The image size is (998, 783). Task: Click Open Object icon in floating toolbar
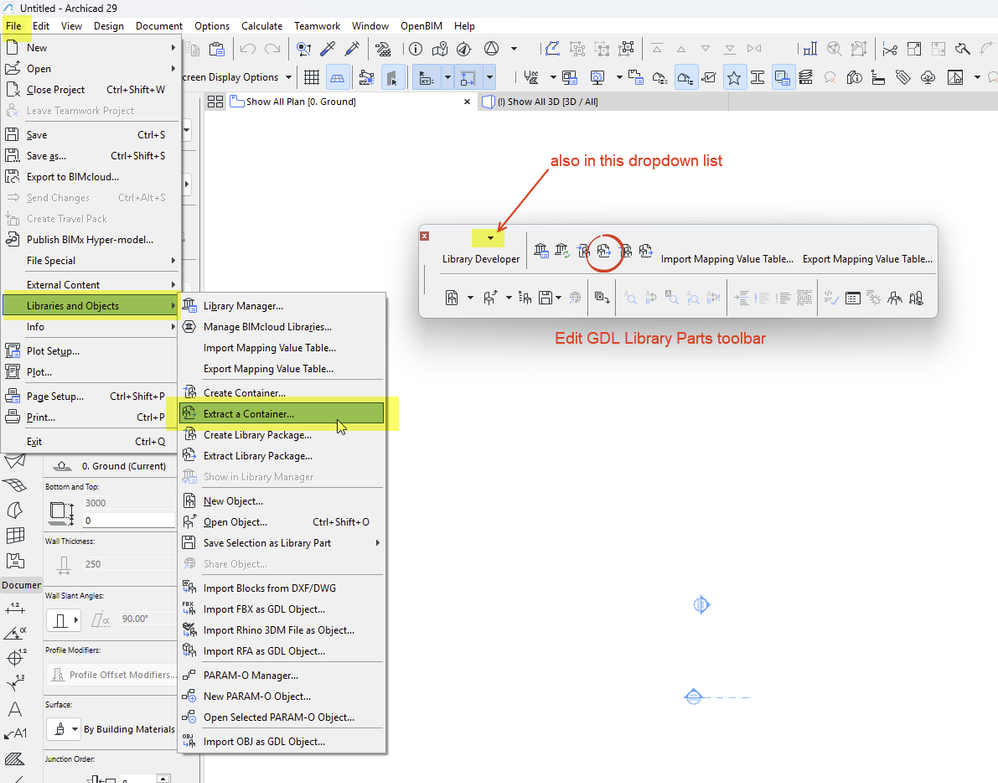coord(490,297)
